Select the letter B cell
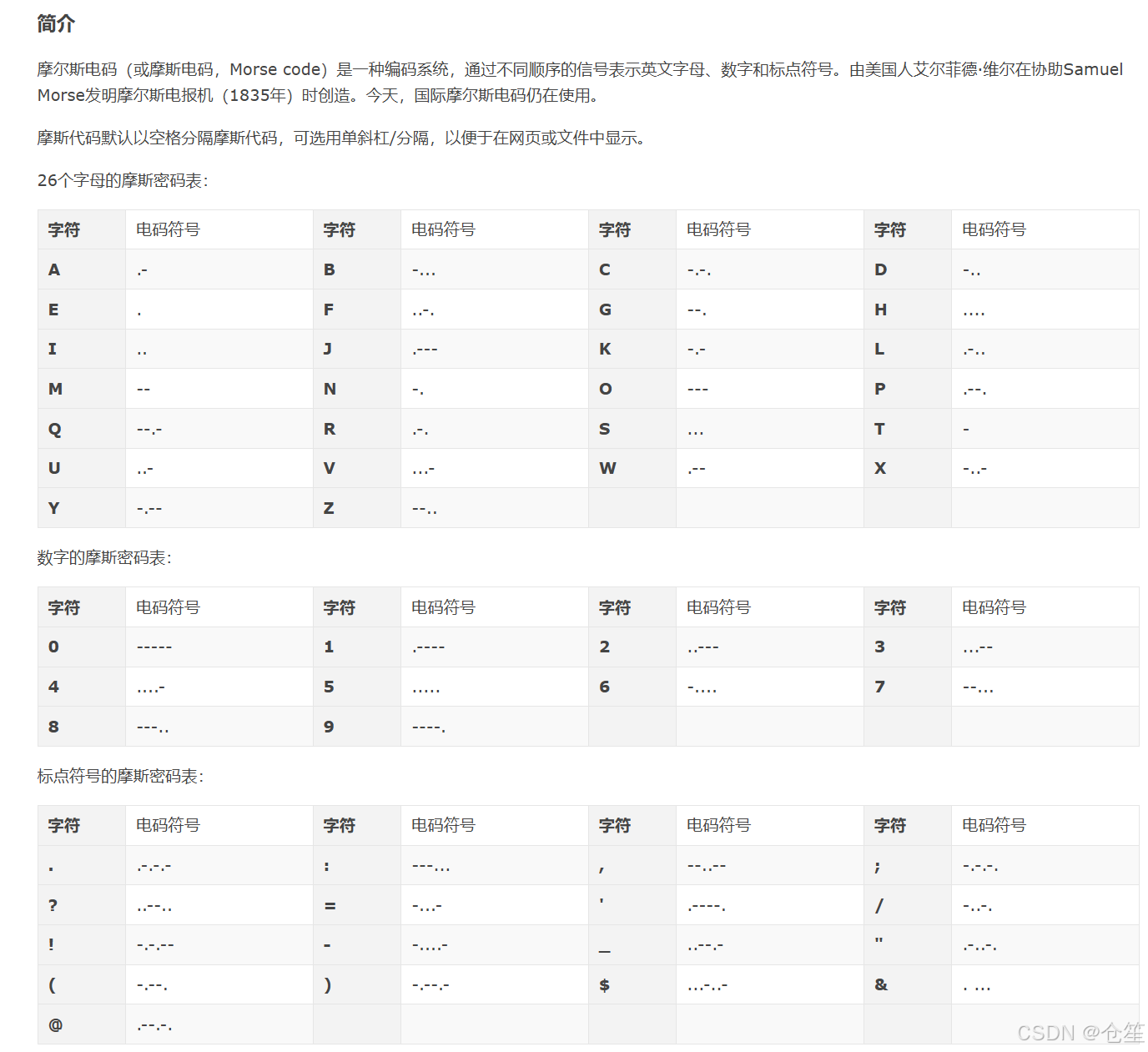Image resolution: width=1148 pixels, height=1052 pixels. pyautogui.click(x=357, y=269)
